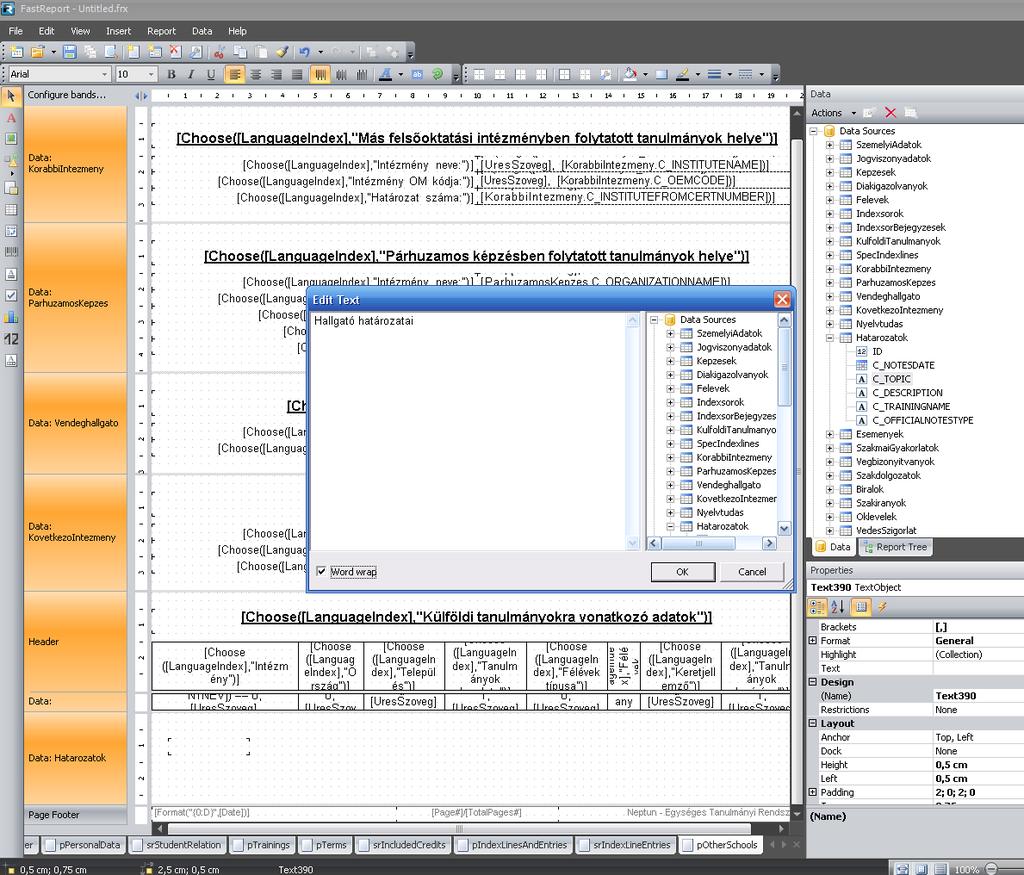Expand the Format property in Properties
Viewport: 1024px width, 875px height.
pyautogui.click(x=813, y=641)
